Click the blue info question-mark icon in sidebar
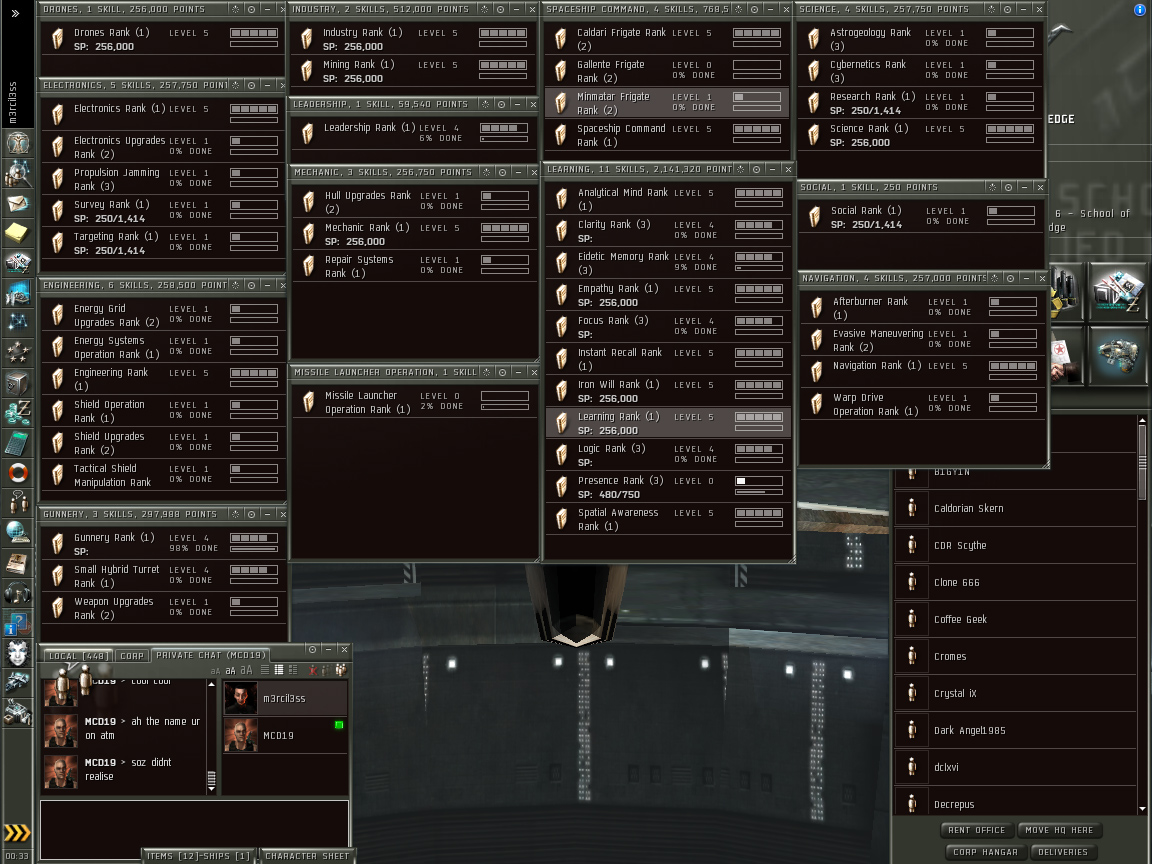Screen dimensions: 1152x864 pyautogui.click(x=18, y=623)
